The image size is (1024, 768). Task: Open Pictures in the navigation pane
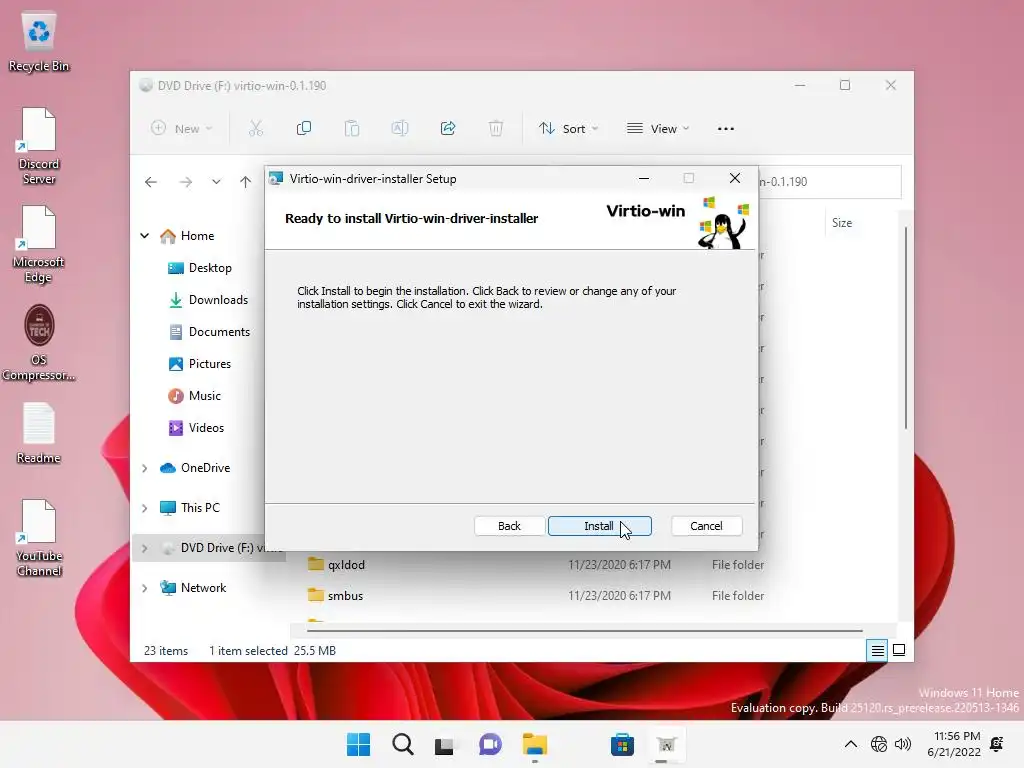[x=200, y=364]
